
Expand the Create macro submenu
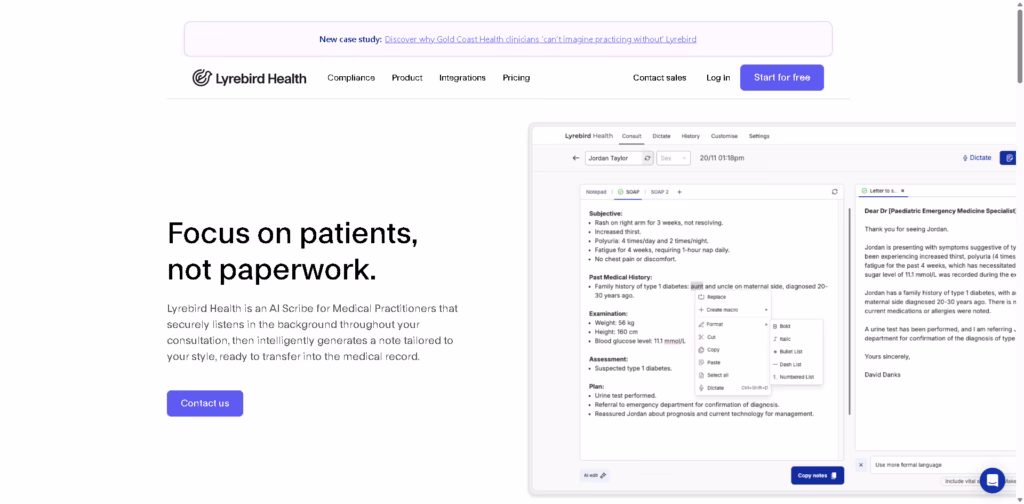pyautogui.click(x=733, y=310)
